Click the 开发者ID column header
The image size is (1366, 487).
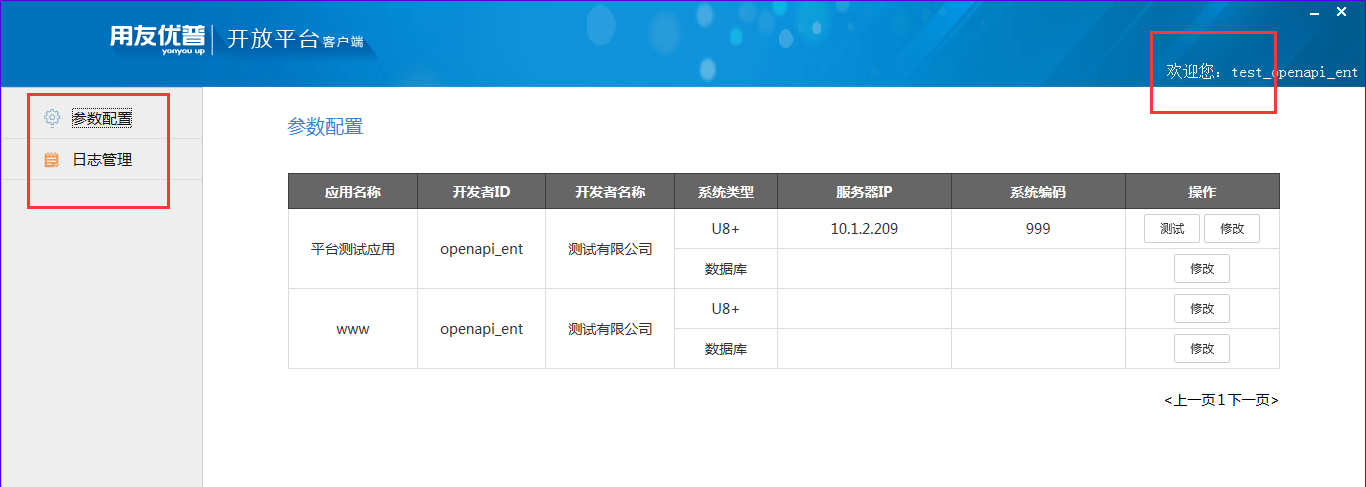click(x=481, y=192)
